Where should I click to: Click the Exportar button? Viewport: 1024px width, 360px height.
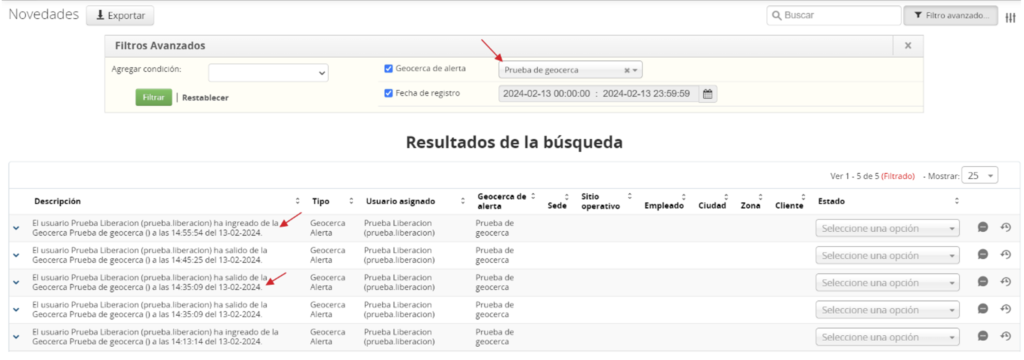(x=120, y=15)
